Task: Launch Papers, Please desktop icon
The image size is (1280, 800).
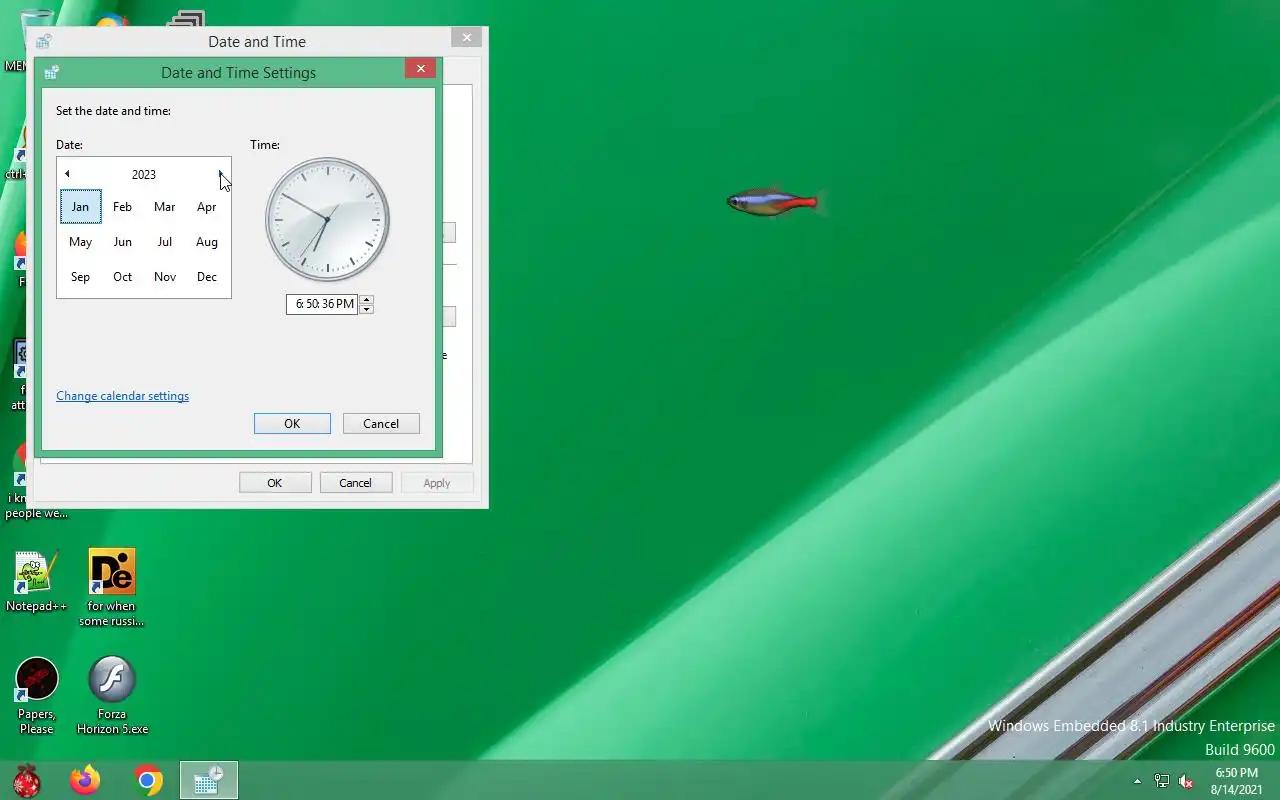Action: pos(37,696)
